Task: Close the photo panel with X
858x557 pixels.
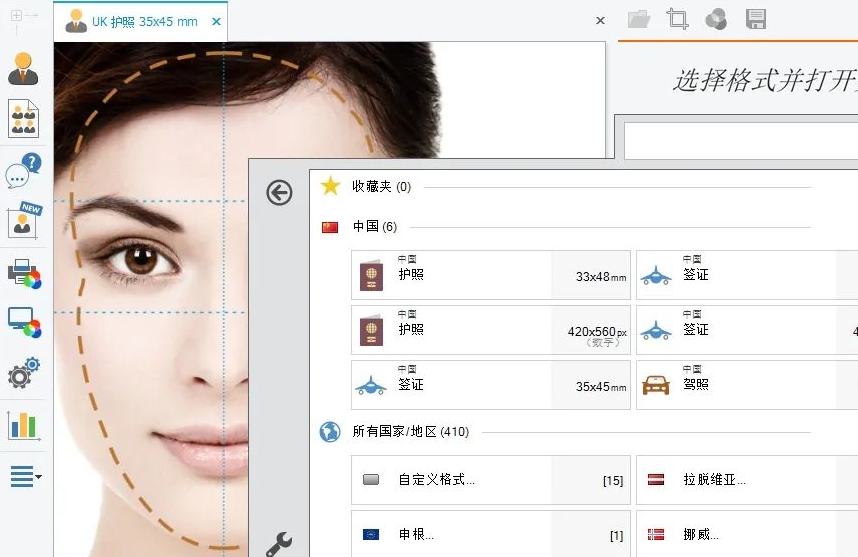Action: [600, 21]
